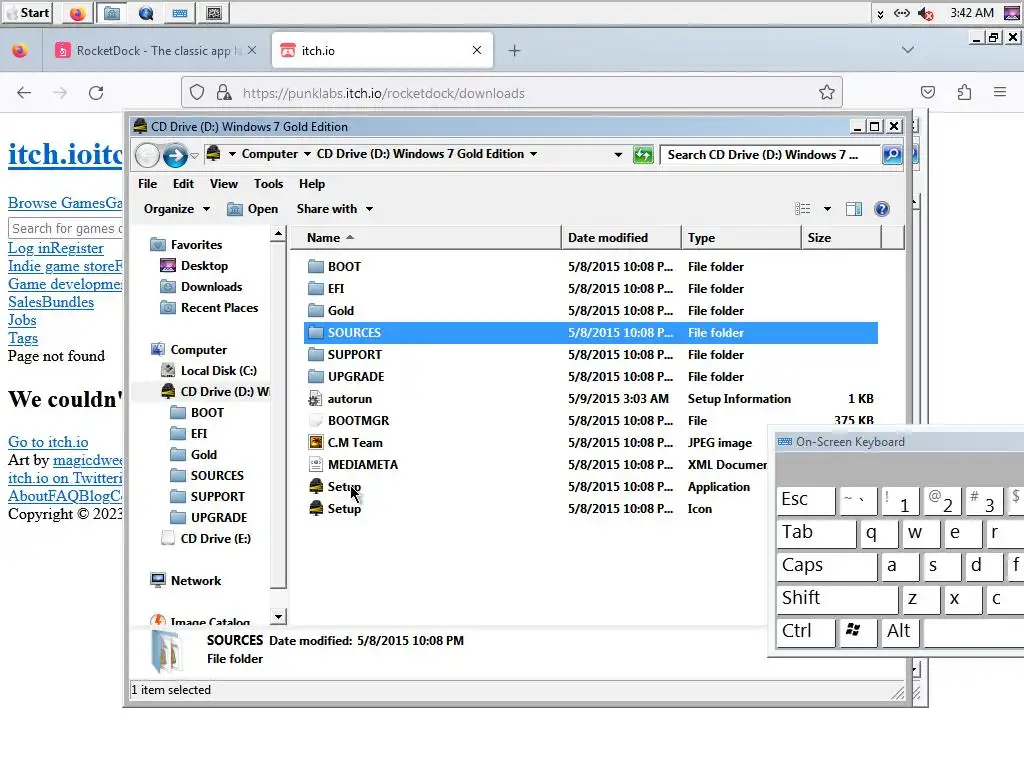Toggle the Caps key on On-Screen Keyboard
This screenshot has height=768, width=1024.
827,566
